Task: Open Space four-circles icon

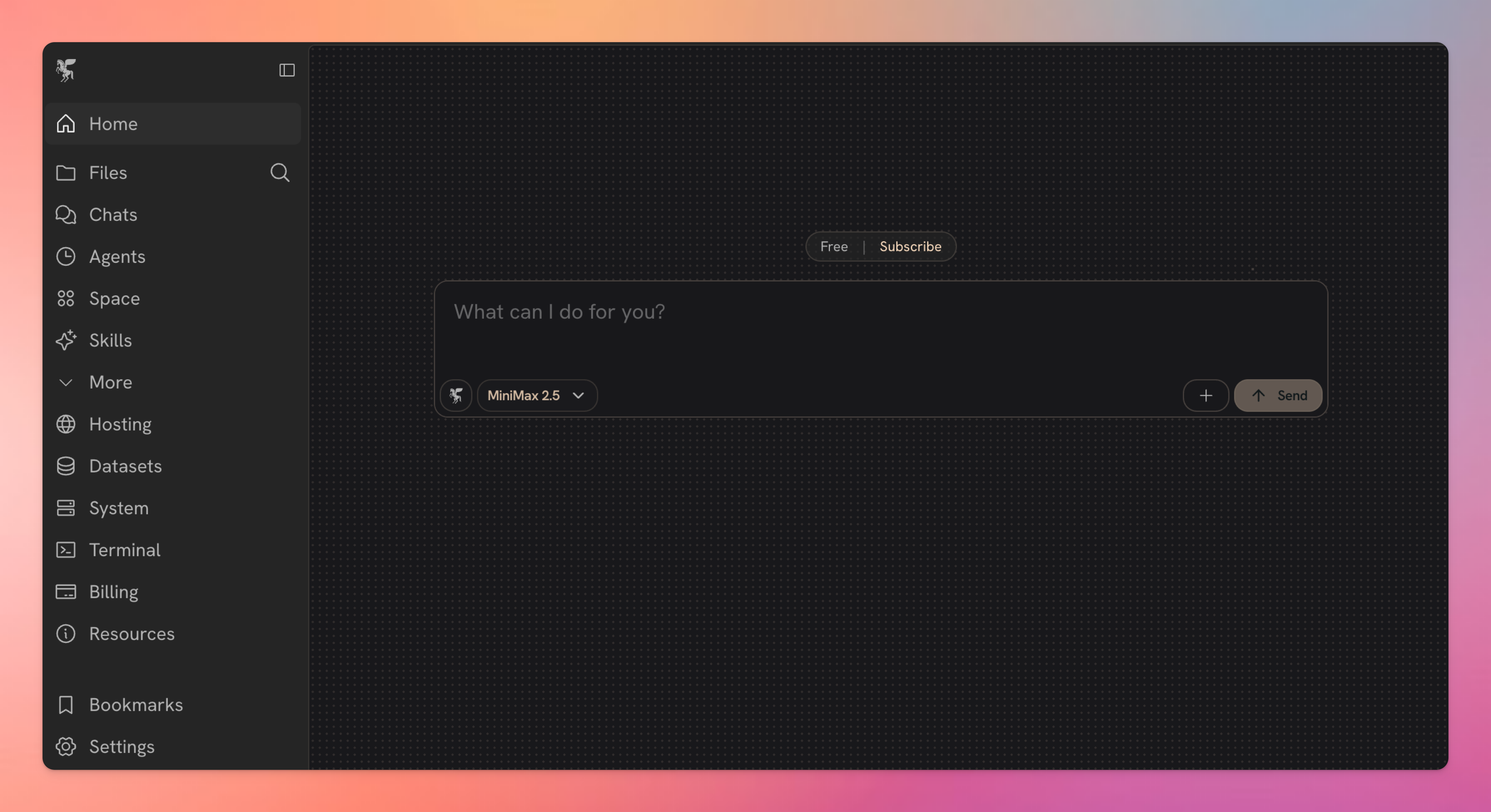Action: click(x=66, y=299)
